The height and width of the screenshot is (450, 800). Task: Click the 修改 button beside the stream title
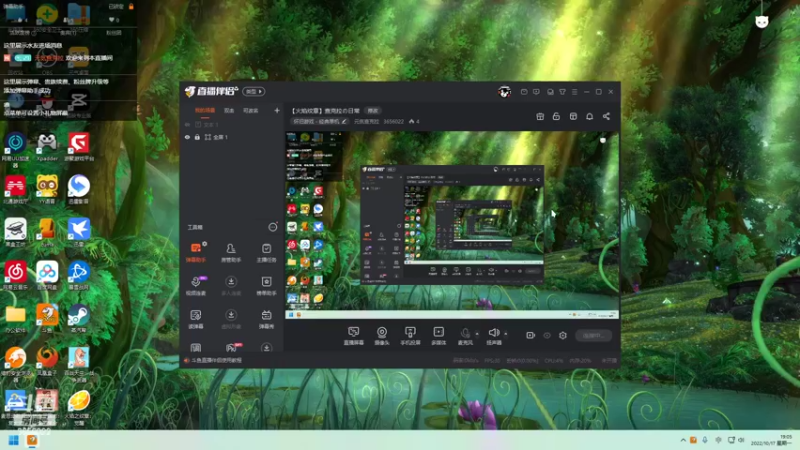(x=373, y=111)
